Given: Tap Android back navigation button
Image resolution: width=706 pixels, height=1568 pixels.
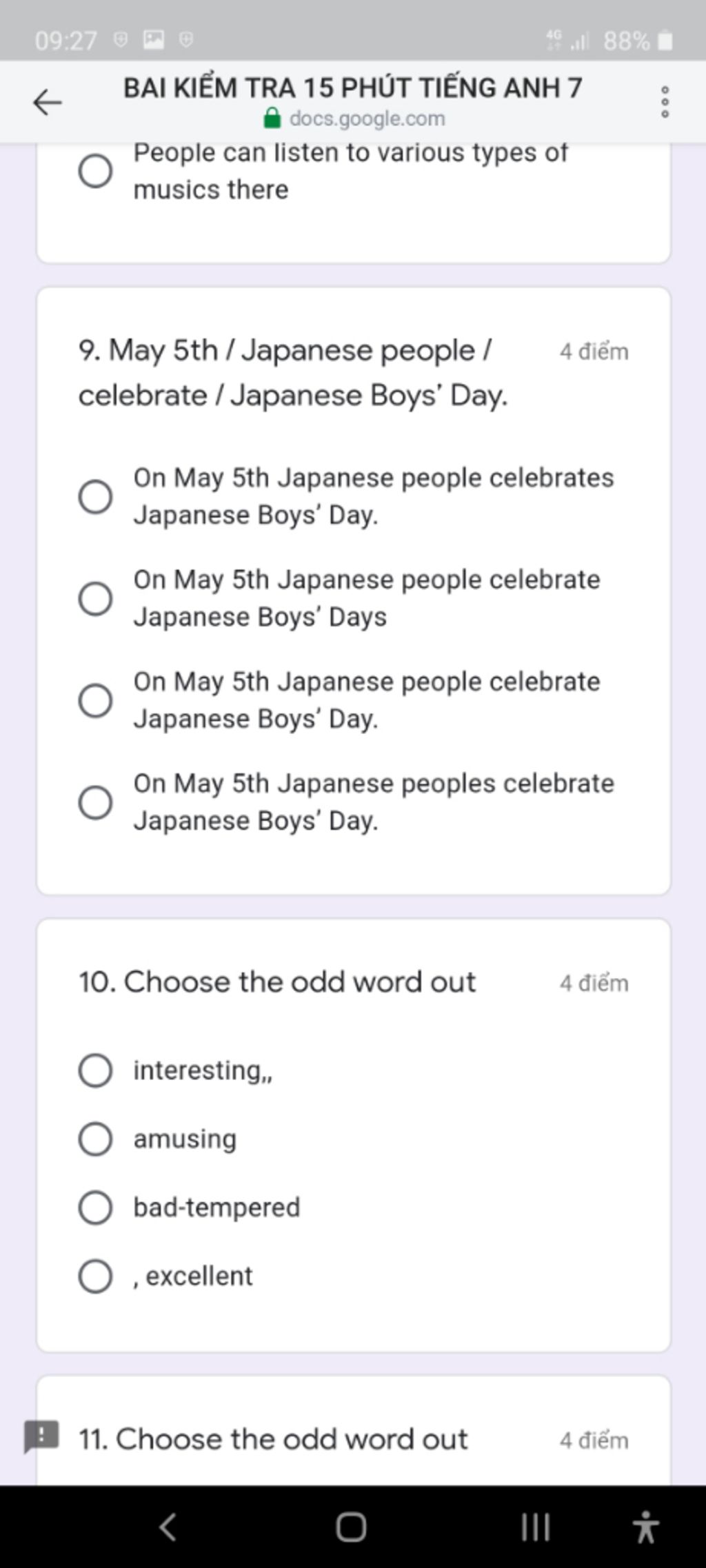Looking at the screenshot, I should [168, 1527].
